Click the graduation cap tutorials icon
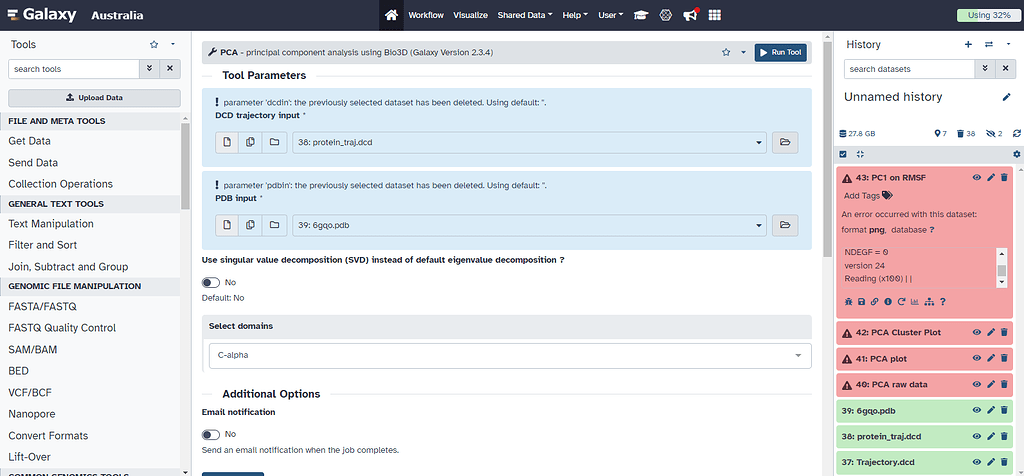 [640, 15]
